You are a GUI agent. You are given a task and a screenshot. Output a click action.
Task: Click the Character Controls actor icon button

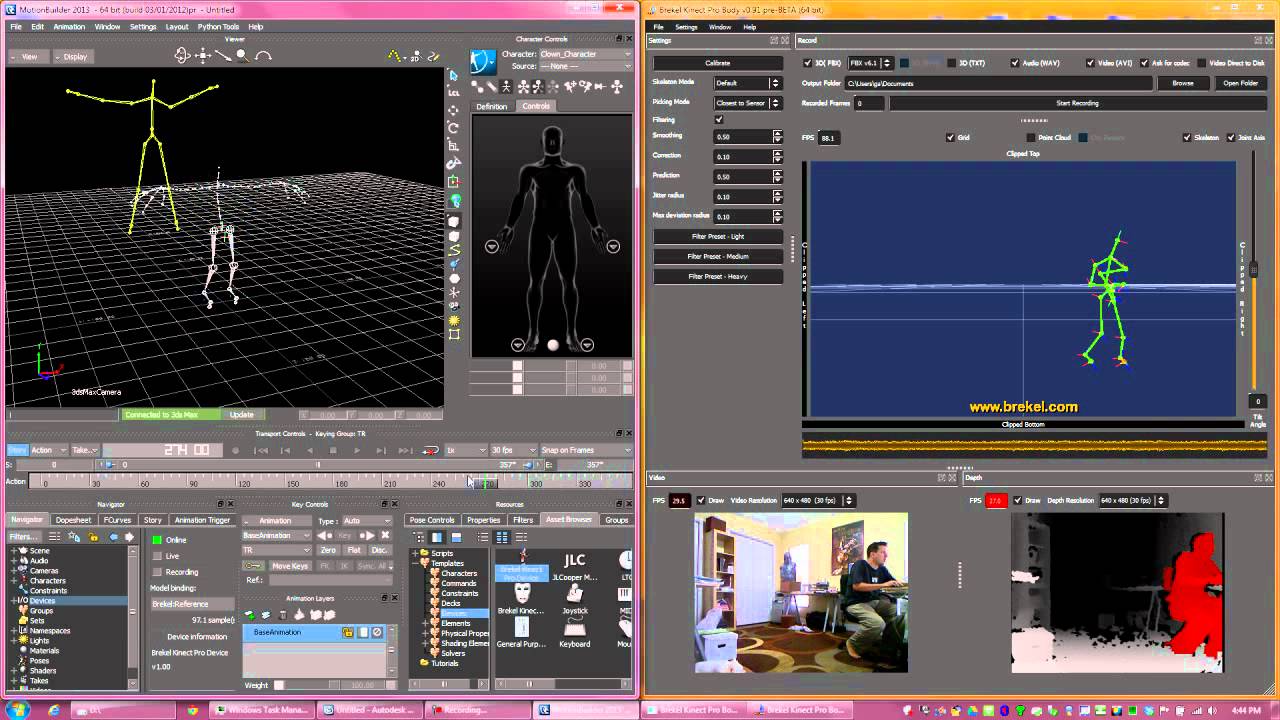coord(483,61)
